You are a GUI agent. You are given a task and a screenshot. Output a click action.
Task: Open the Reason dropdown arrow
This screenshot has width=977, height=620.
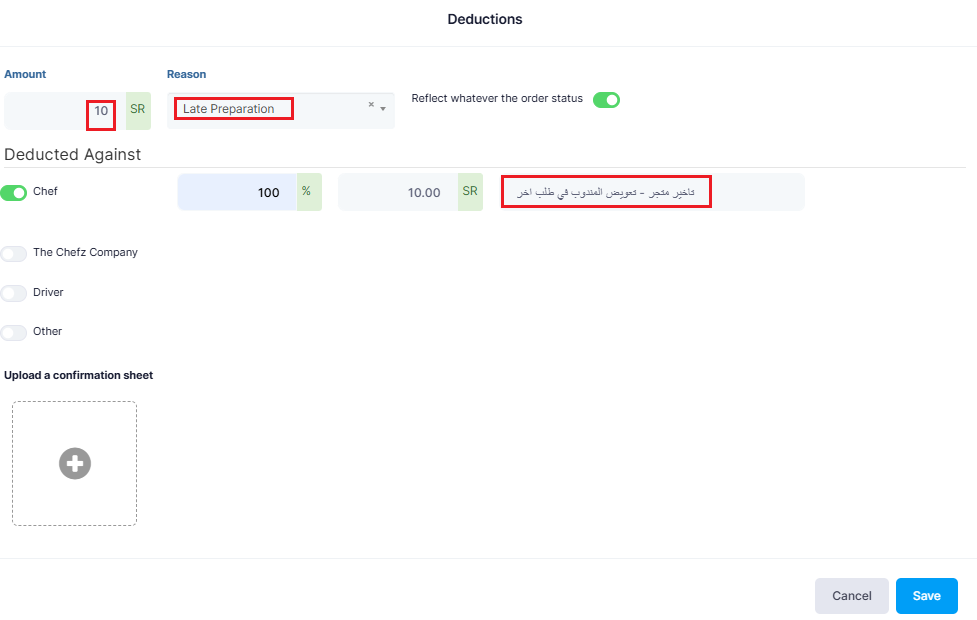tap(383, 109)
